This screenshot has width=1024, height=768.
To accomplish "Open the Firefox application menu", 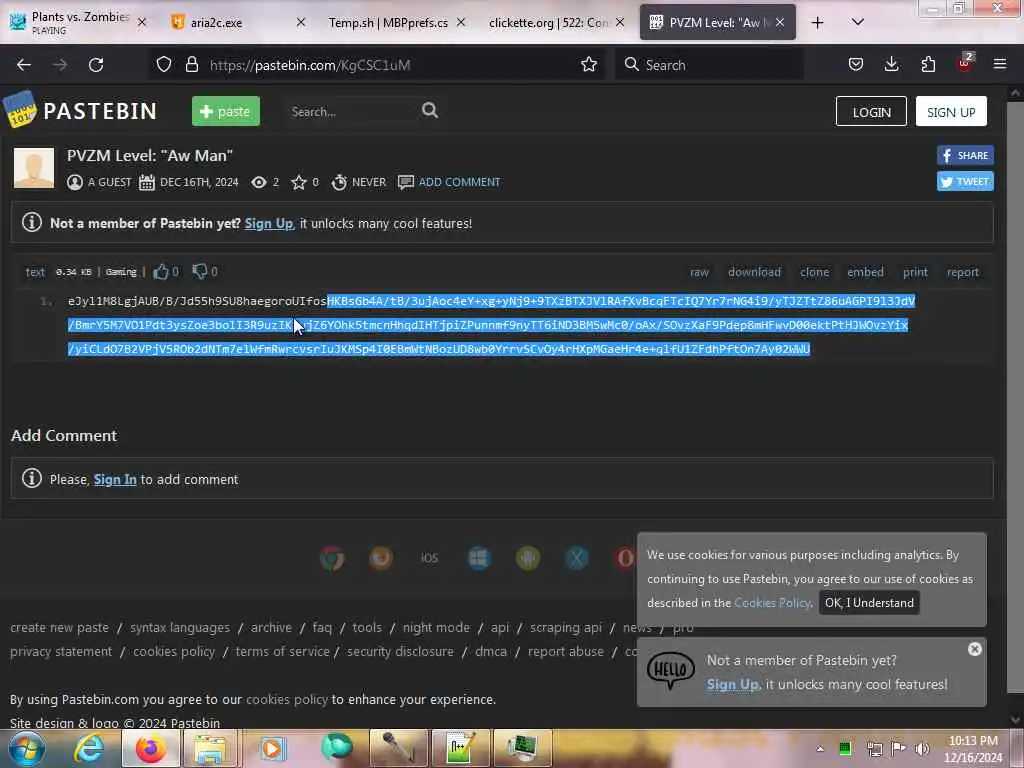I will pyautogui.click(x=999, y=64).
